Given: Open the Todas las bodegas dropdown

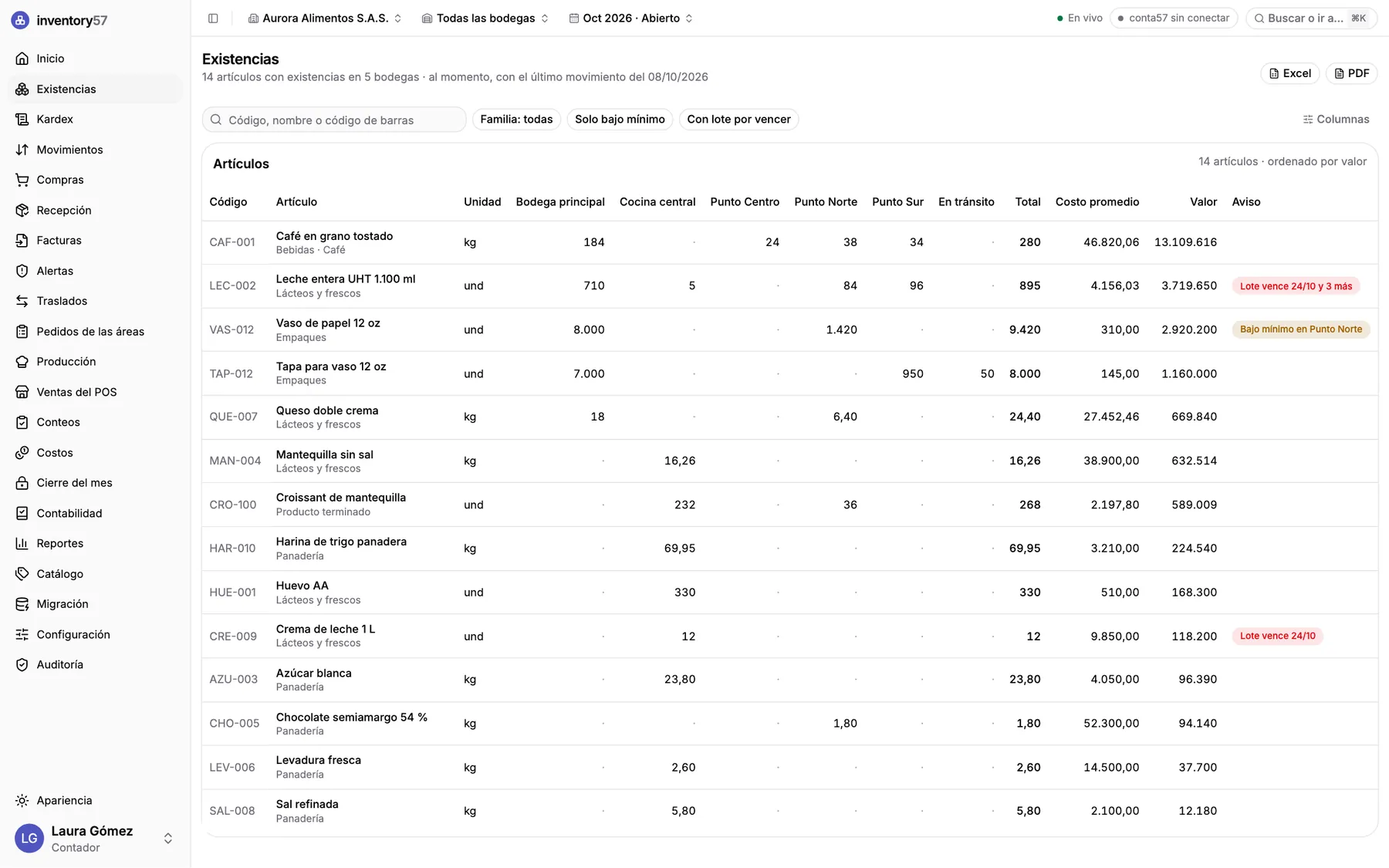Looking at the screenshot, I should pos(485,18).
